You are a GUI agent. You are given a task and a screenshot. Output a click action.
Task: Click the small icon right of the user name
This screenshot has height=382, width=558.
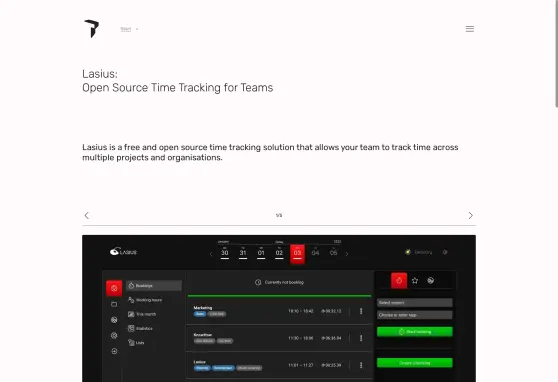click(x=445, y=252)
